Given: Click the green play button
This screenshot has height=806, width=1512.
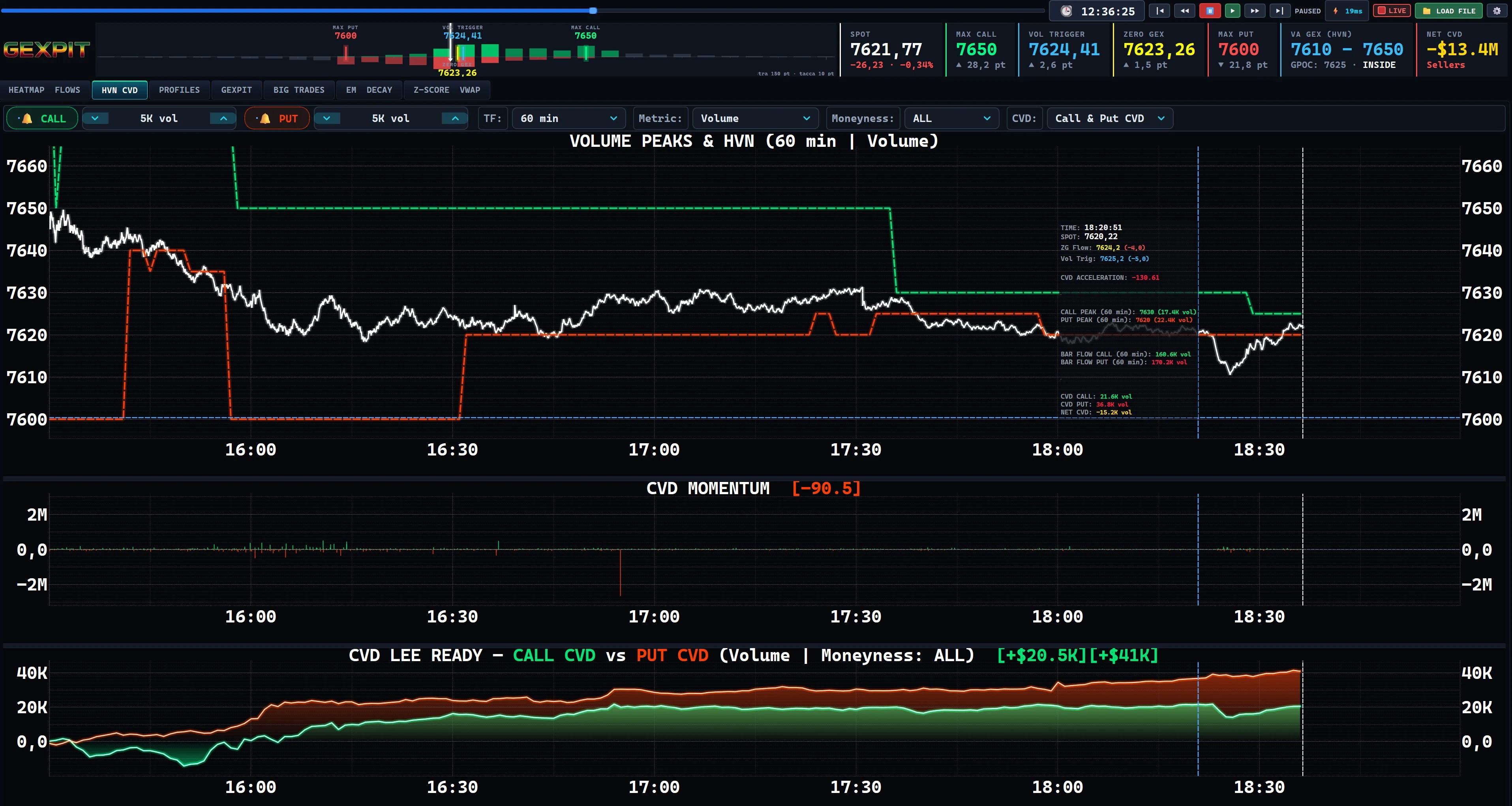Looking at the screenshot, I should pos(1232,11).
